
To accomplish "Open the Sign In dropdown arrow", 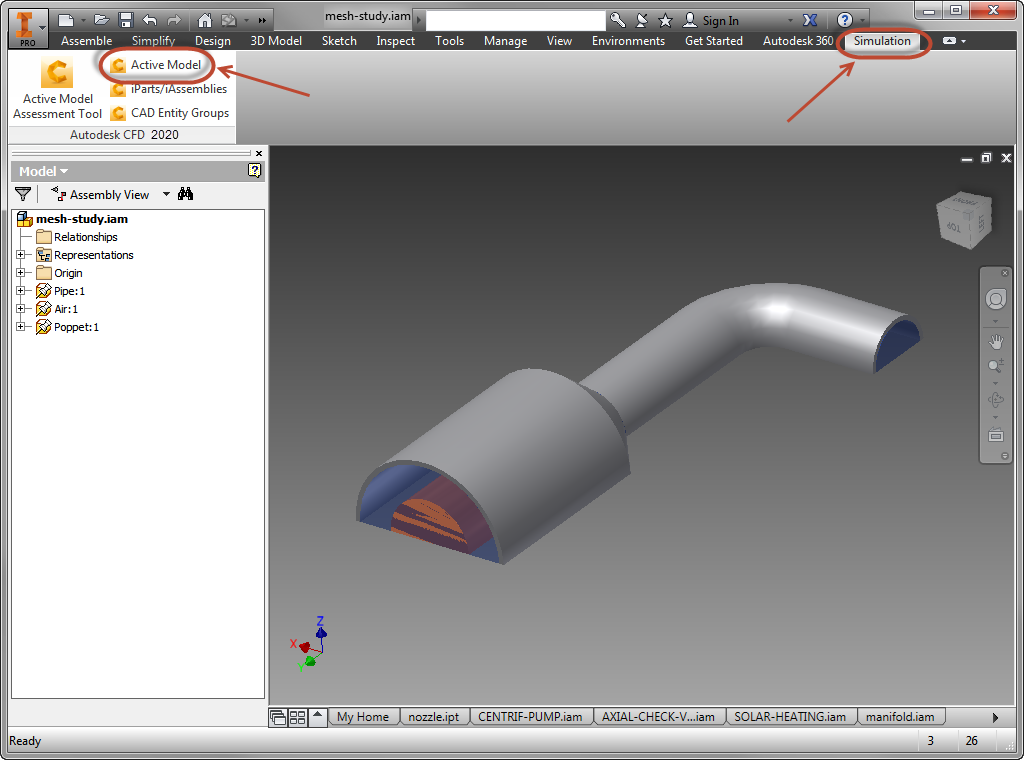I will click(790, 21).
